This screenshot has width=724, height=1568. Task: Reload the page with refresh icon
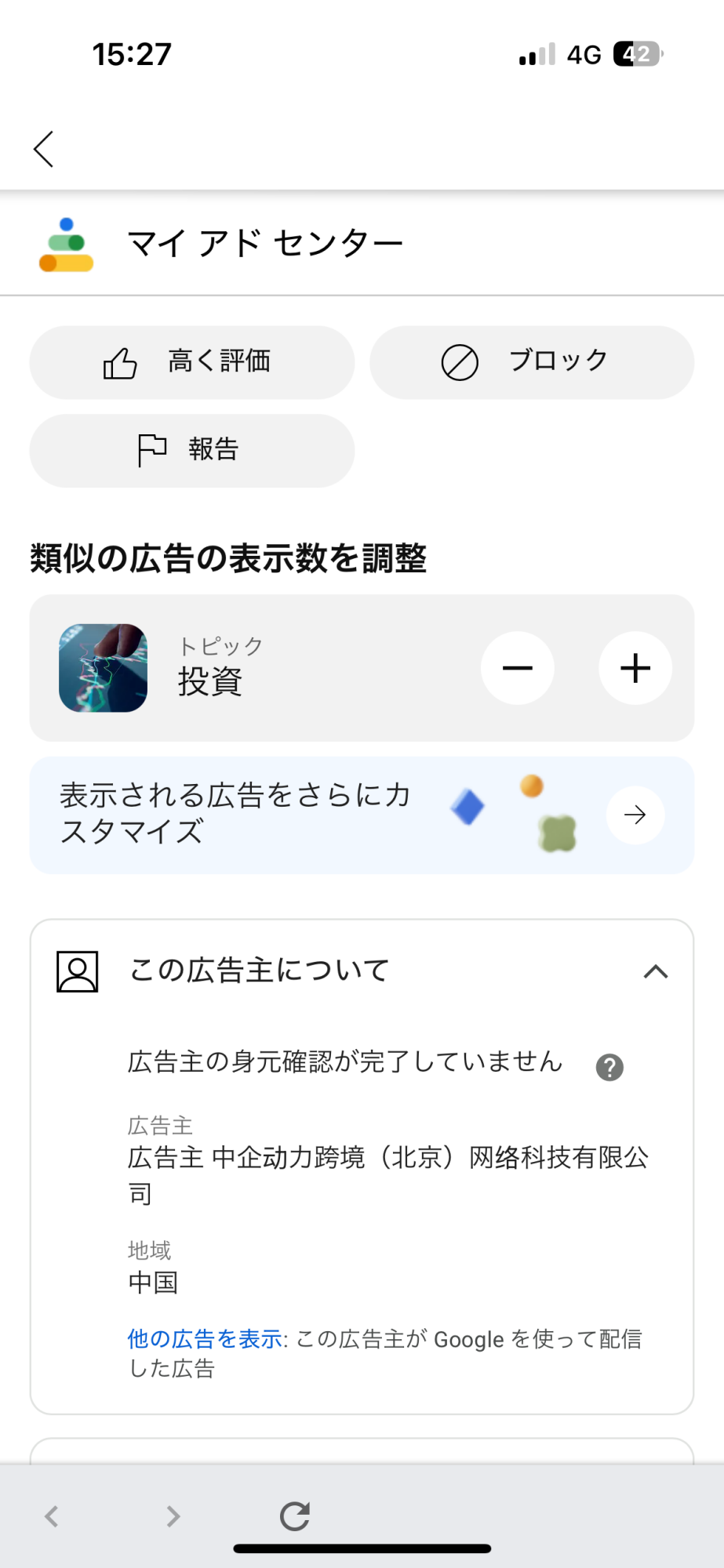(295, 1516)
